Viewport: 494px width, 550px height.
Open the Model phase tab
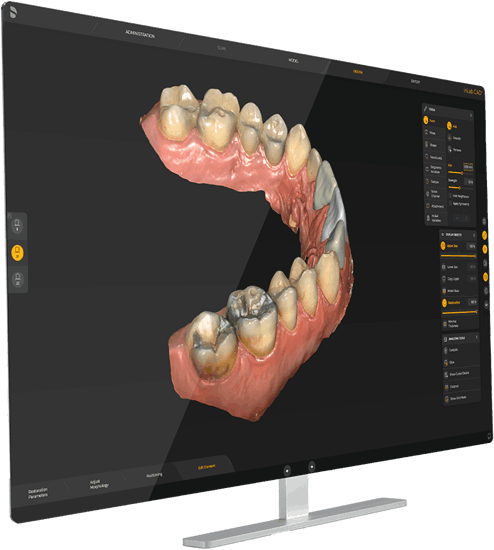click(x=294, y=61)
